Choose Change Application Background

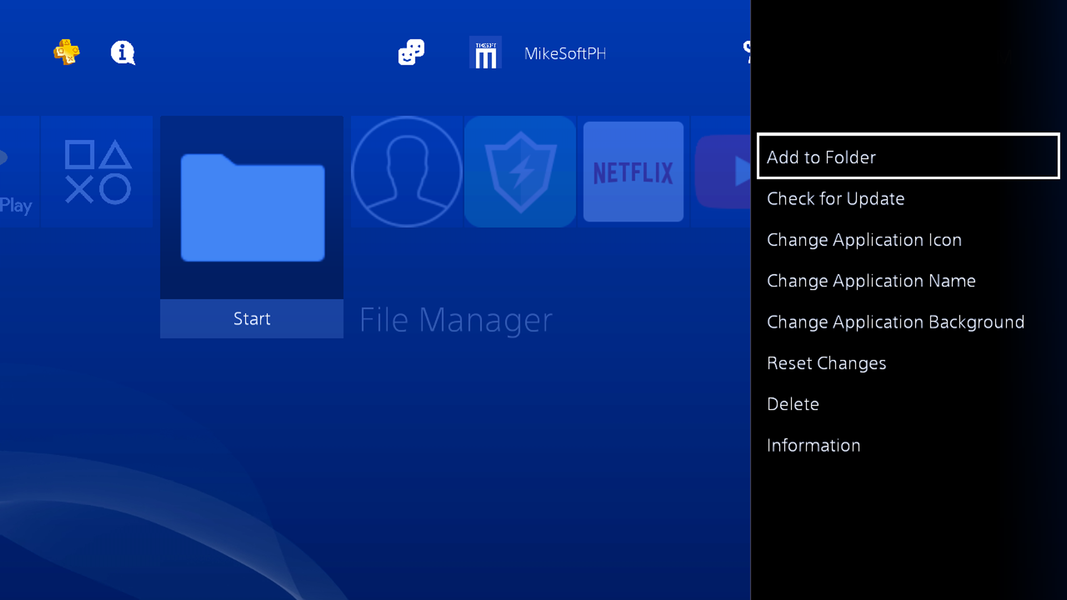[895, 321]
